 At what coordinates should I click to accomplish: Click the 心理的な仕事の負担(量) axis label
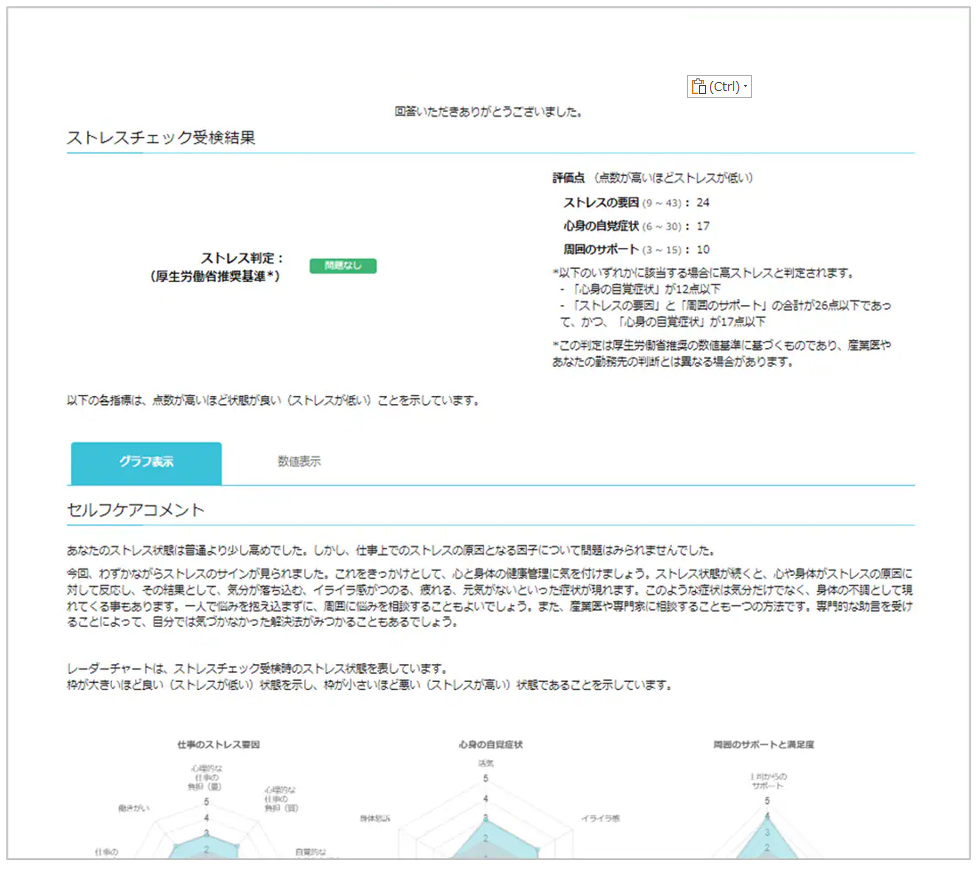point(206,777)
